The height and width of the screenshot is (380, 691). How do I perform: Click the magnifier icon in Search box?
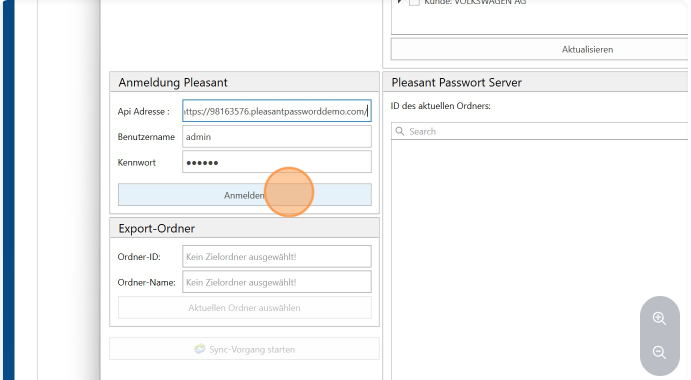[400, 131]
